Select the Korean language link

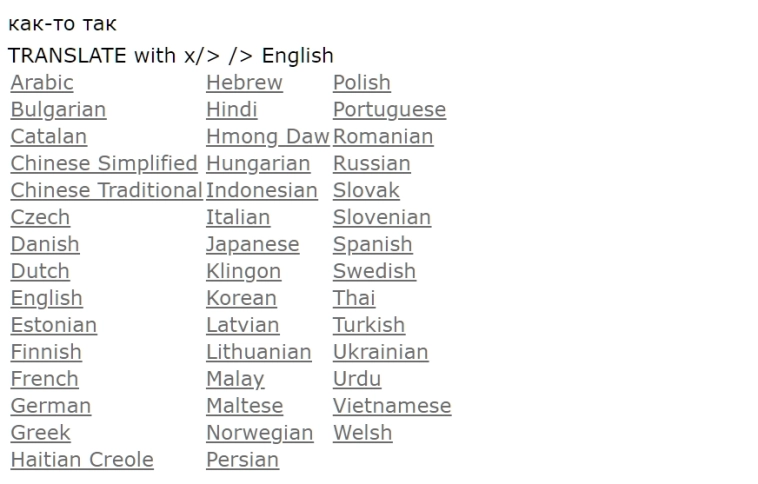[x=241, y=299]
